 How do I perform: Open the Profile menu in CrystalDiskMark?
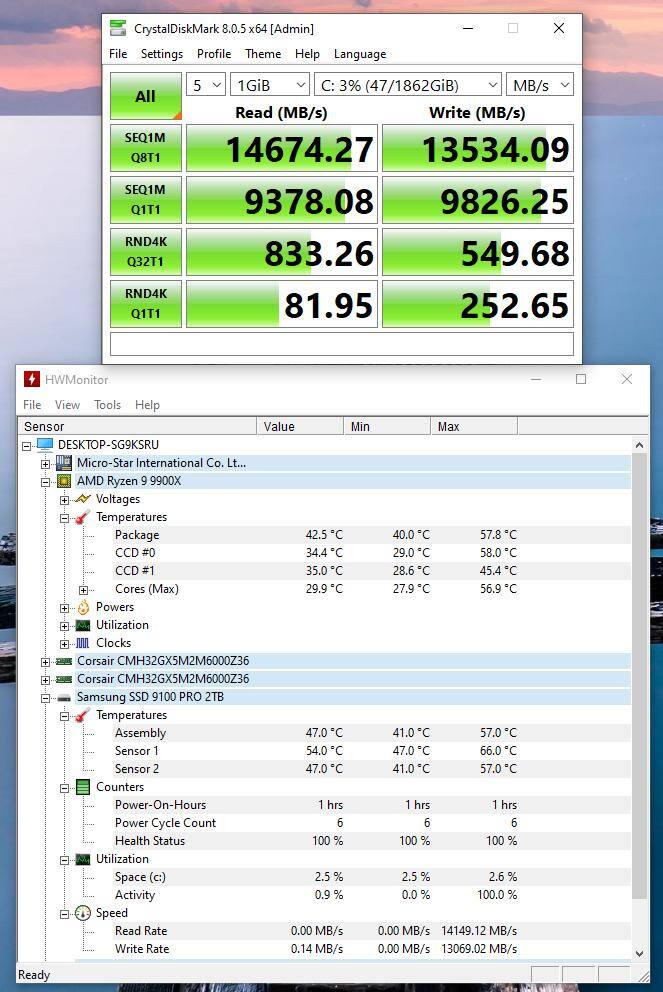point(213,54)
